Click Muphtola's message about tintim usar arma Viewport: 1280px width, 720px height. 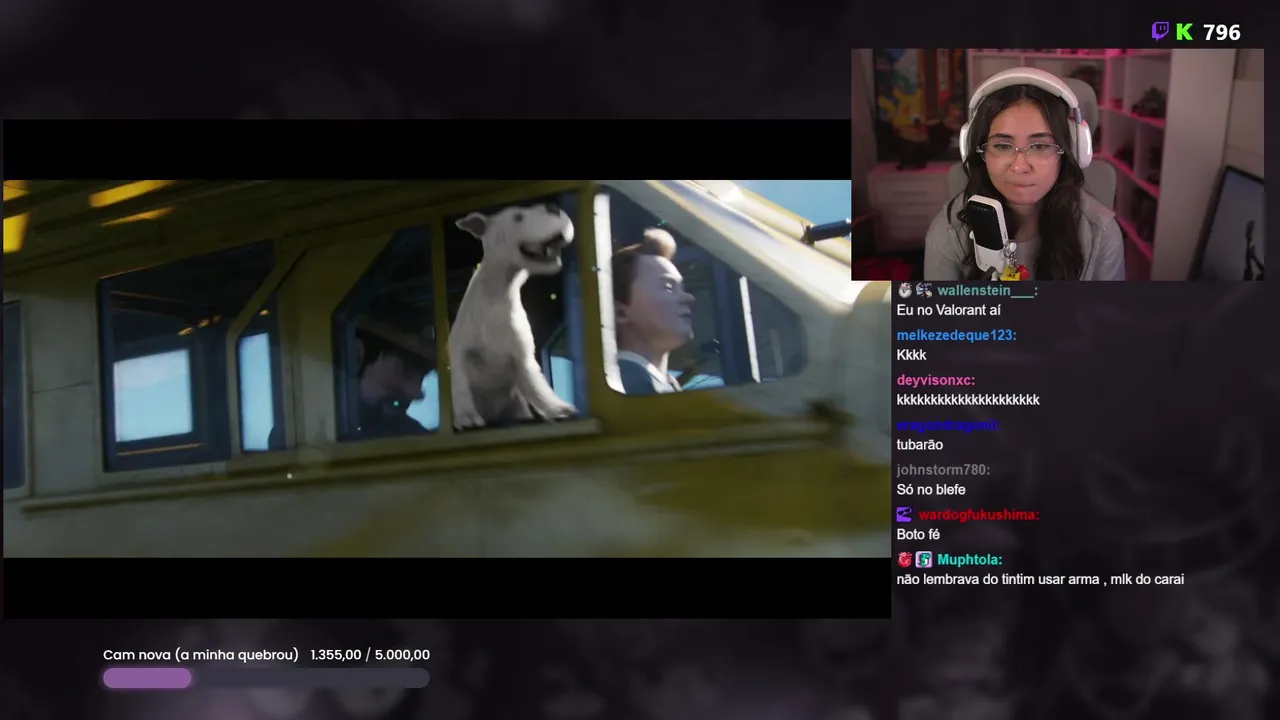coord(1040,579)
